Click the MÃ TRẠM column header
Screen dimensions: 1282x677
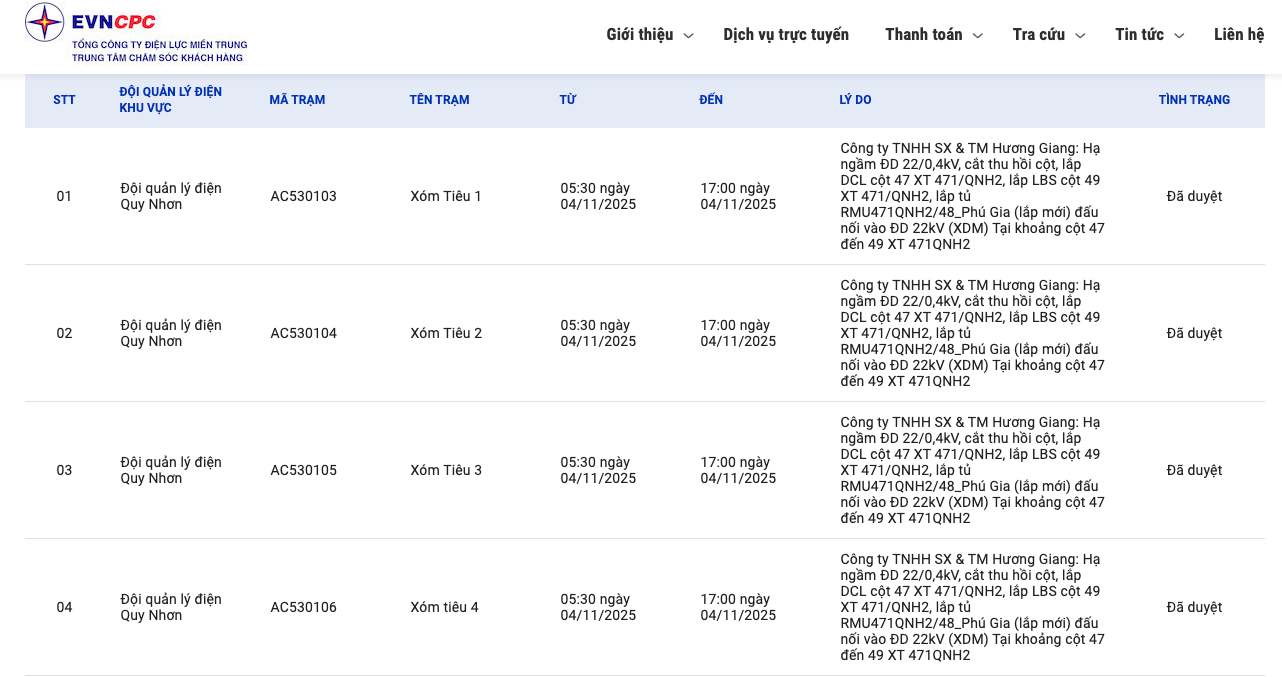coord(297,100)
